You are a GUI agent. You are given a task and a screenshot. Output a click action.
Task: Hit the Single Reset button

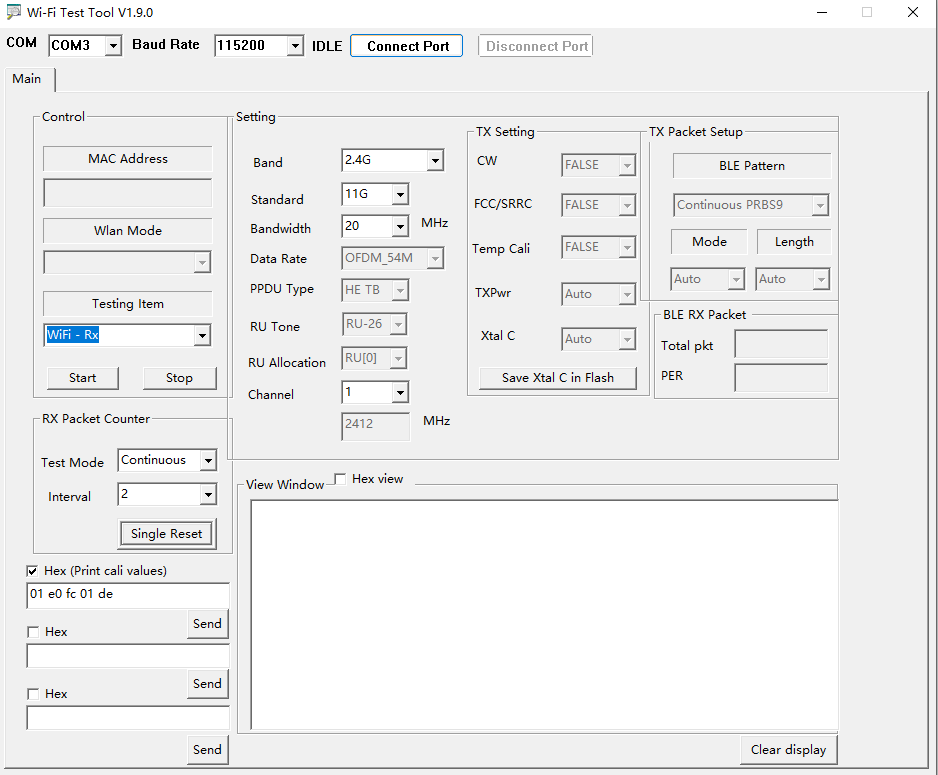(x=166, y=534)
